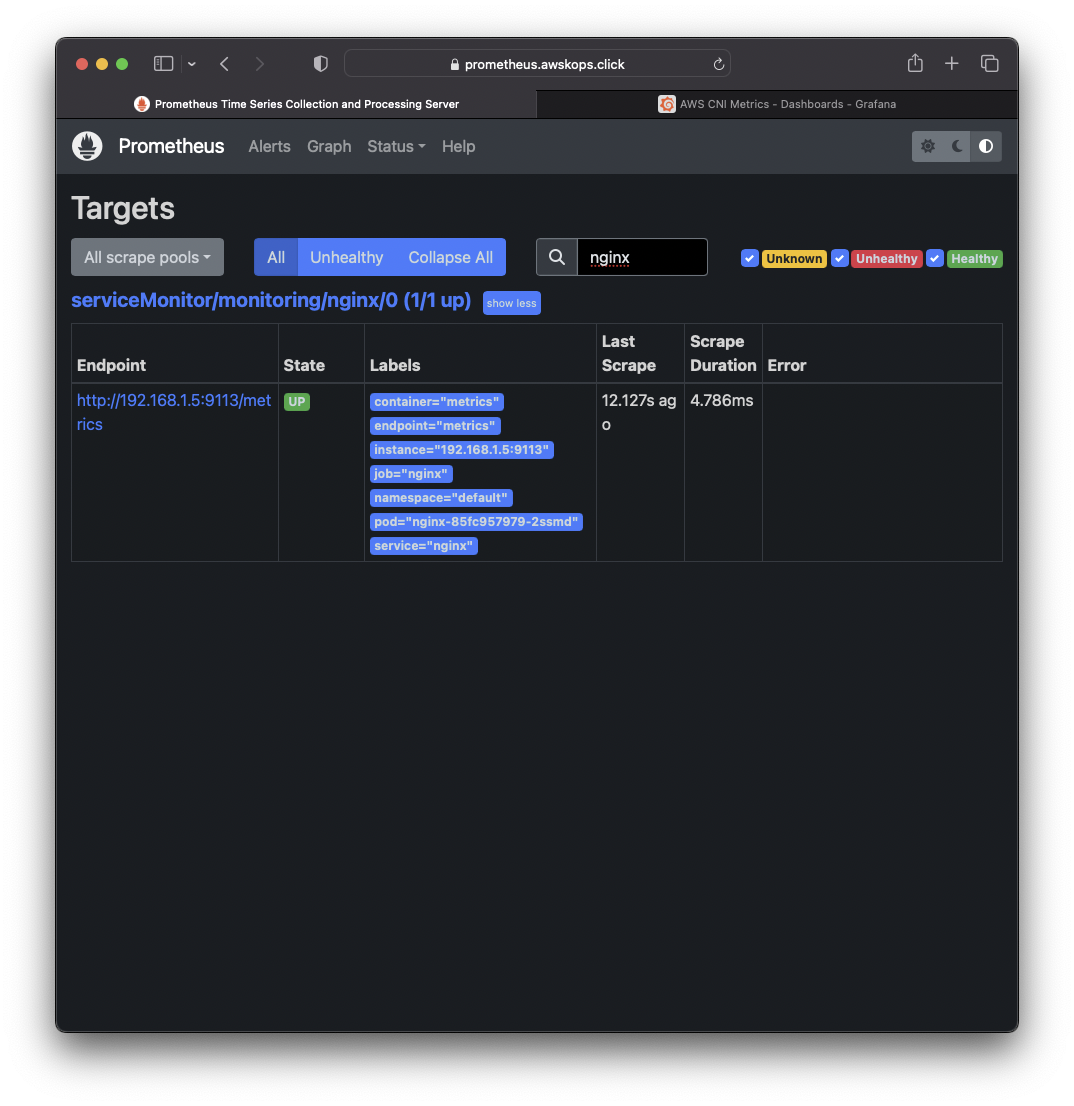Go back to the previous page

(224, 64)
